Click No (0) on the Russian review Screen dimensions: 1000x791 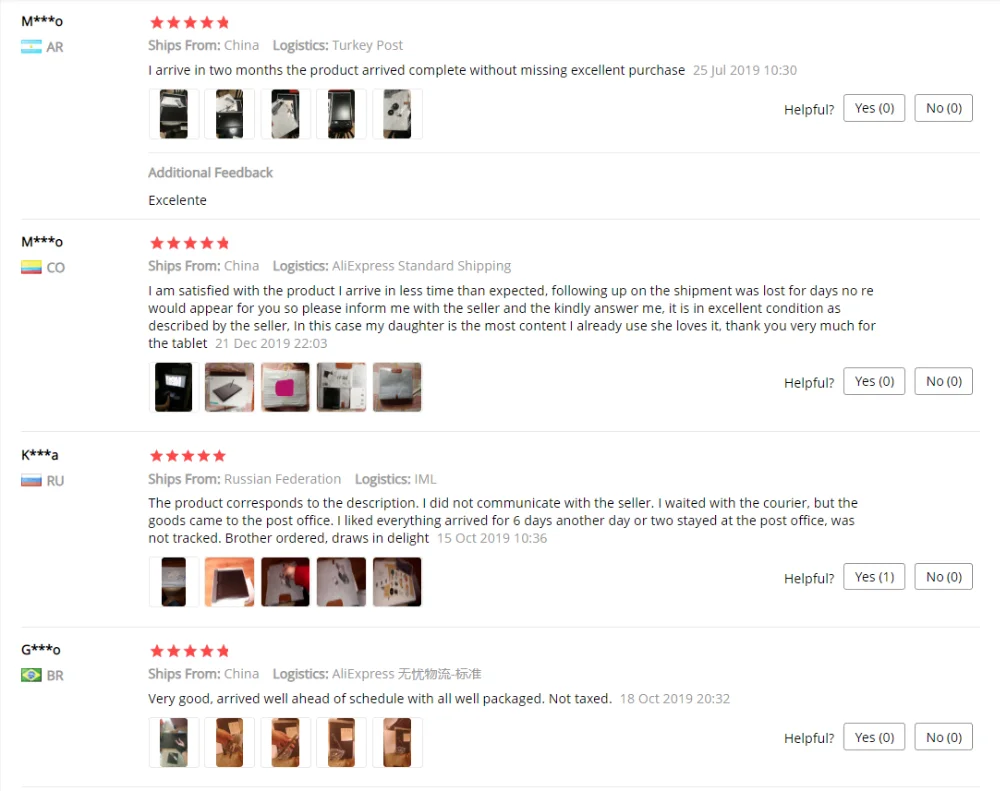(943, 577)
